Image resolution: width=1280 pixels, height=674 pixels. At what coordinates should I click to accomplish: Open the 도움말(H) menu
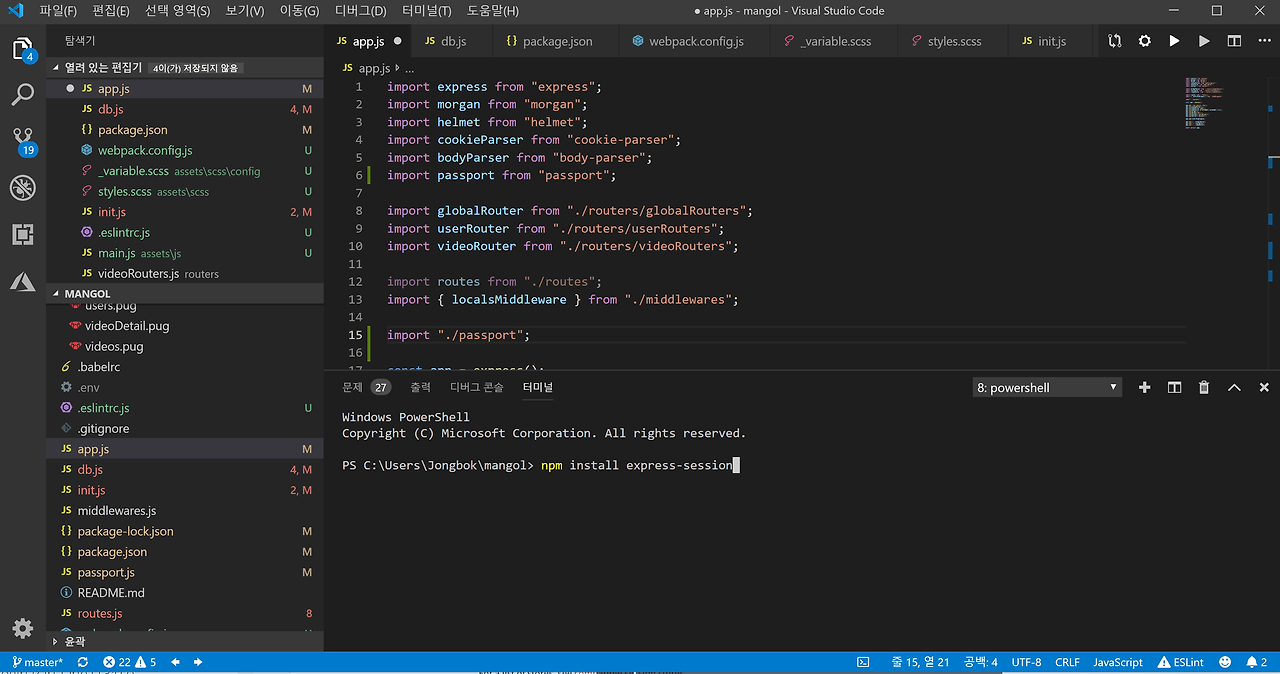coord(493,11)
